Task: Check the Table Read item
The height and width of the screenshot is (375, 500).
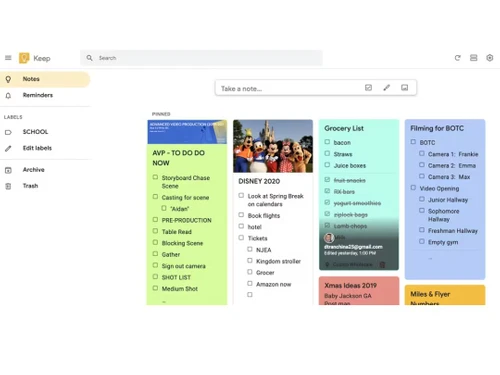Action: (x=155, y=231)
